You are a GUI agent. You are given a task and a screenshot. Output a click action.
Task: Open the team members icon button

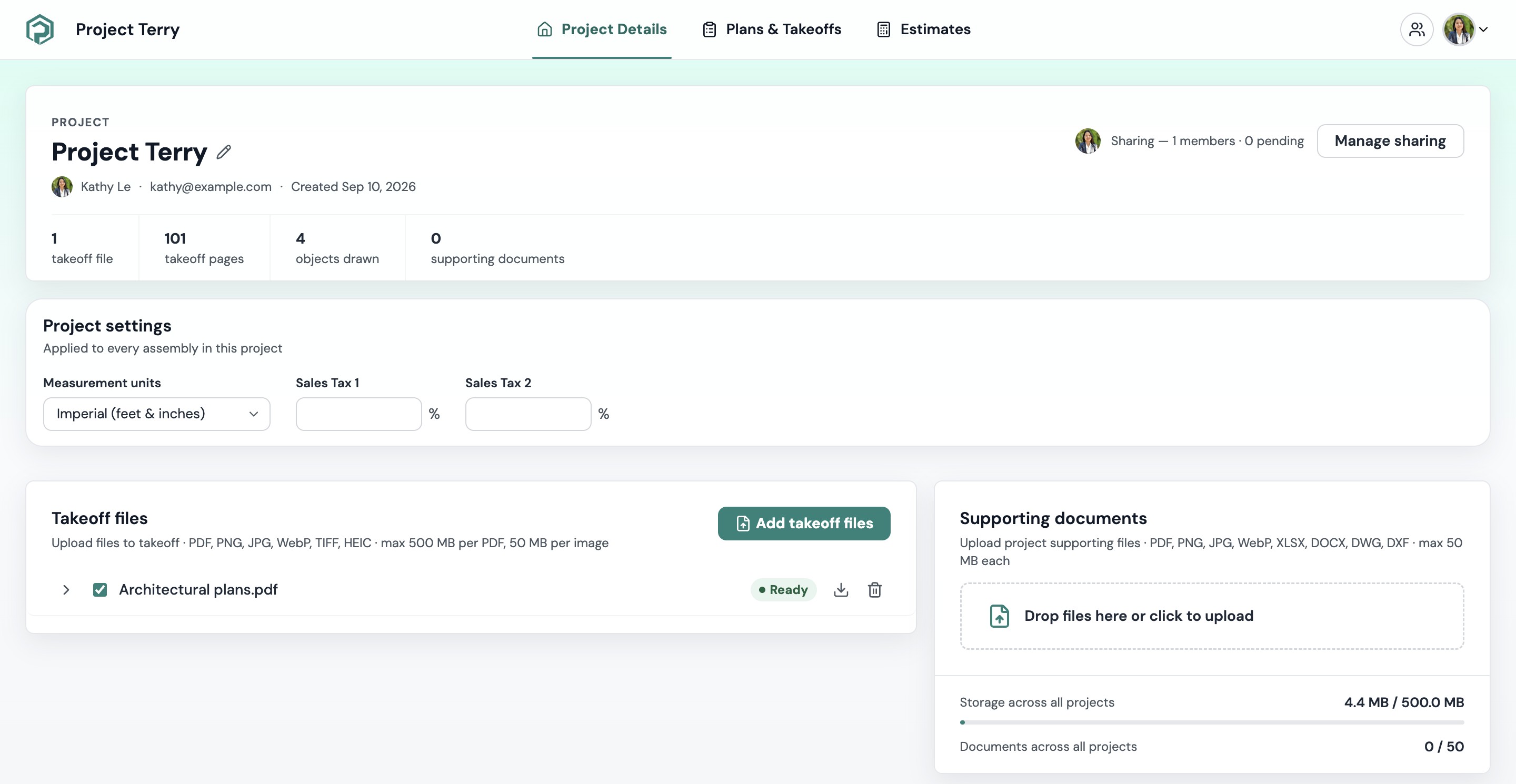pos(1417,29)
